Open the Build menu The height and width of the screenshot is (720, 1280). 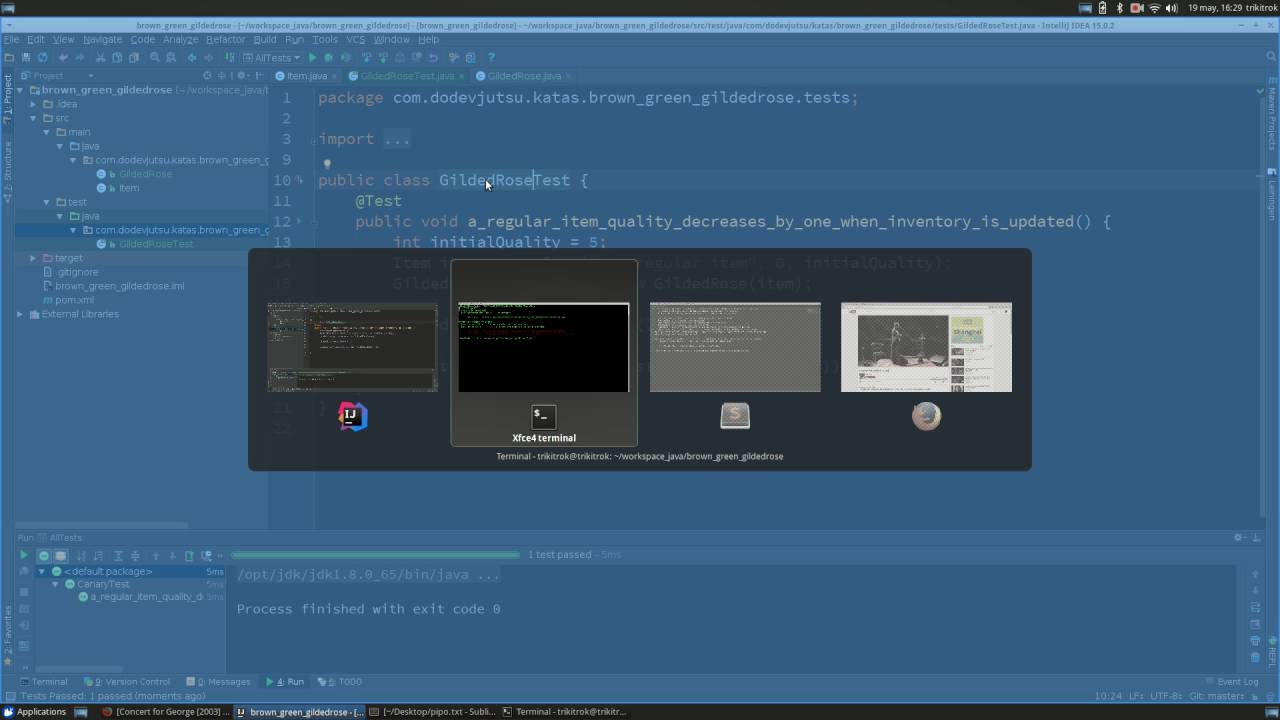pyautogui.click(x=264, y=39)
